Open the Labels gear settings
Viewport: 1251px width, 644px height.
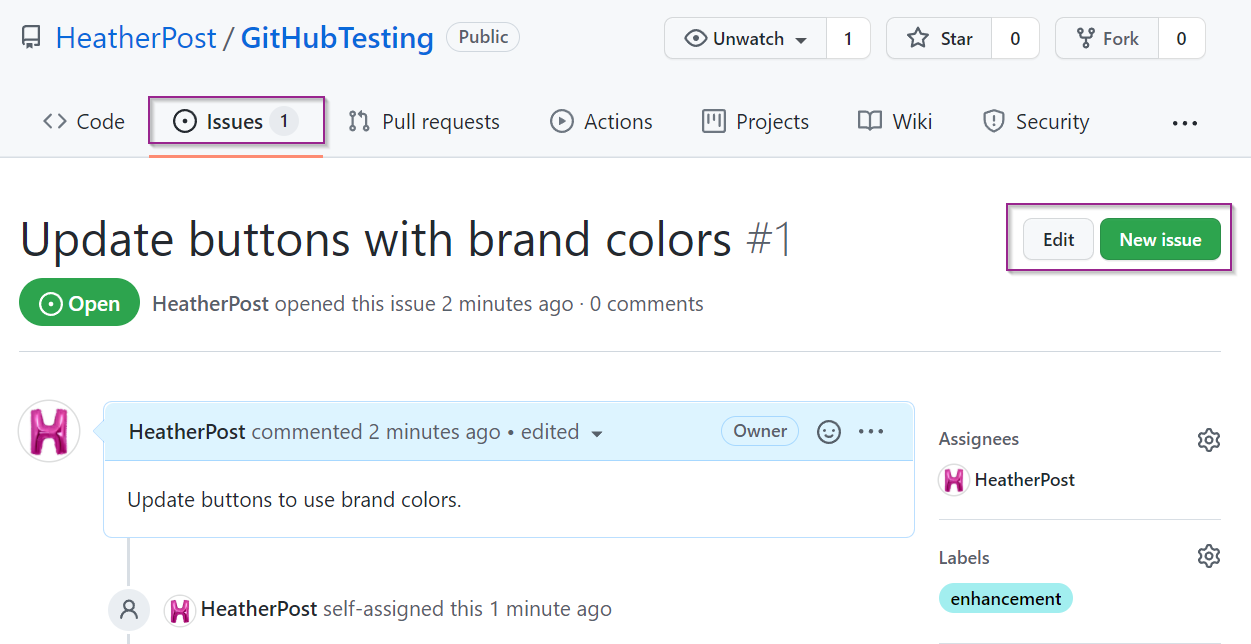pyautogui.click(x=1209, y=556)
